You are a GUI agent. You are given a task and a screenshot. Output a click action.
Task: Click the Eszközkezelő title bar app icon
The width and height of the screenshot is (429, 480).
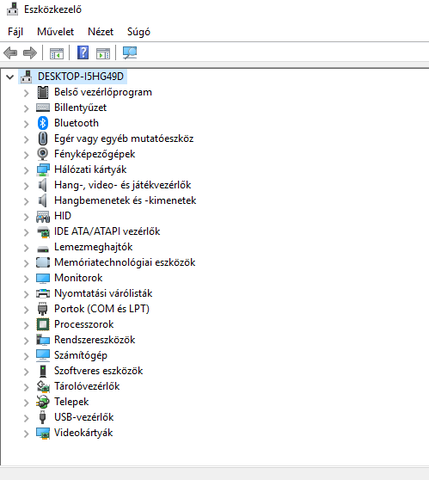pyautogui.click(x=13, y=9)
